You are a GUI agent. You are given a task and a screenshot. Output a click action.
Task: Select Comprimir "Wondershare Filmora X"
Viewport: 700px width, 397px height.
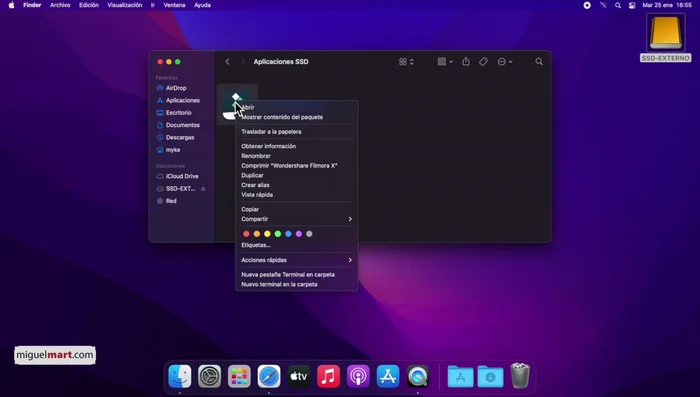click(x=296, y=166)
